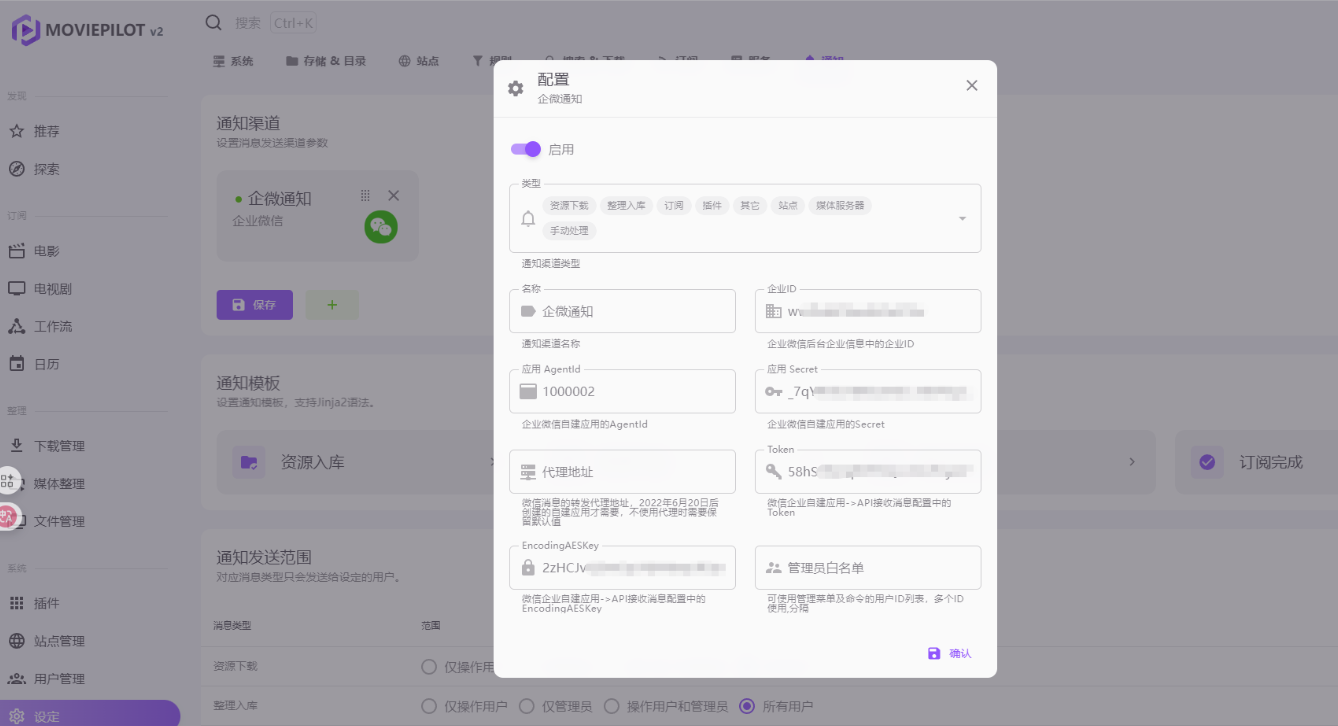Switch to the 系统 settings tab
Screen dimensions: 1338x726
tap(233, 61)
